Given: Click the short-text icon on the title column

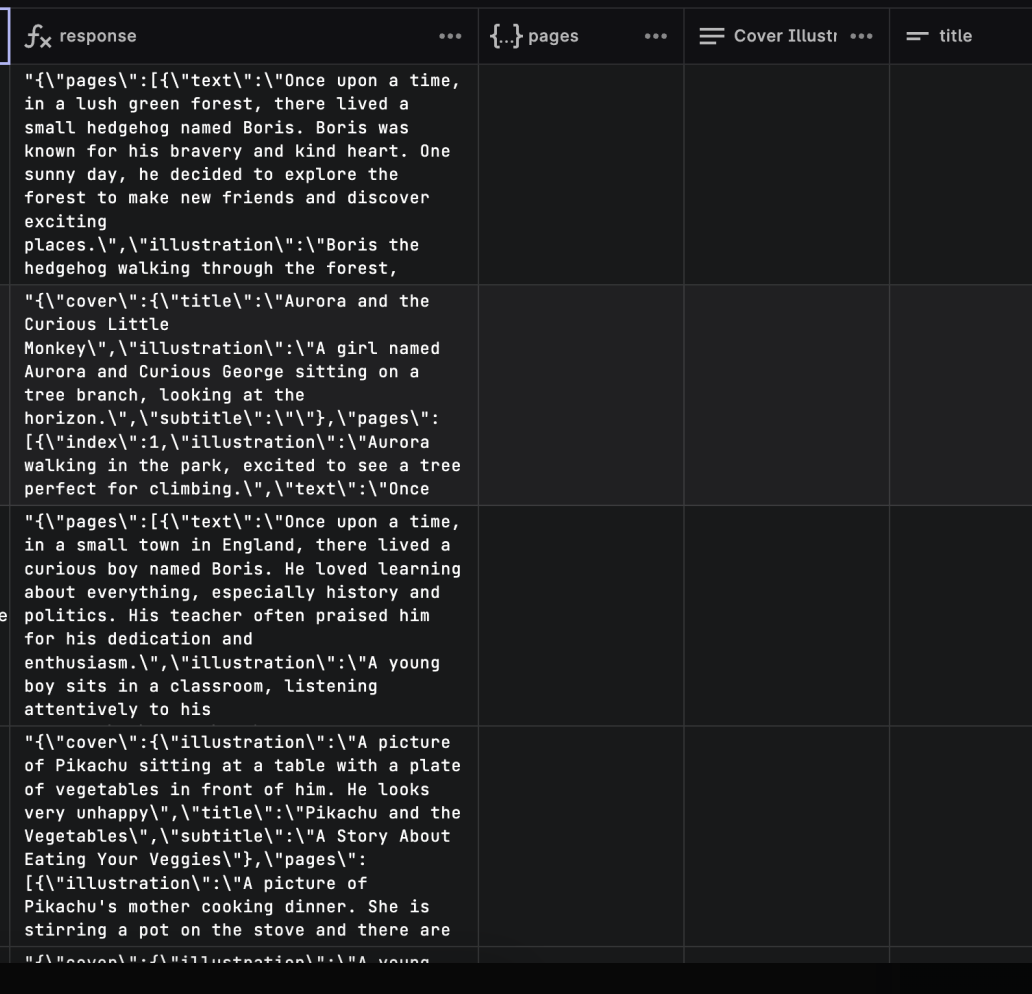Looking at the screenshot, I should (x=917, y=36).
